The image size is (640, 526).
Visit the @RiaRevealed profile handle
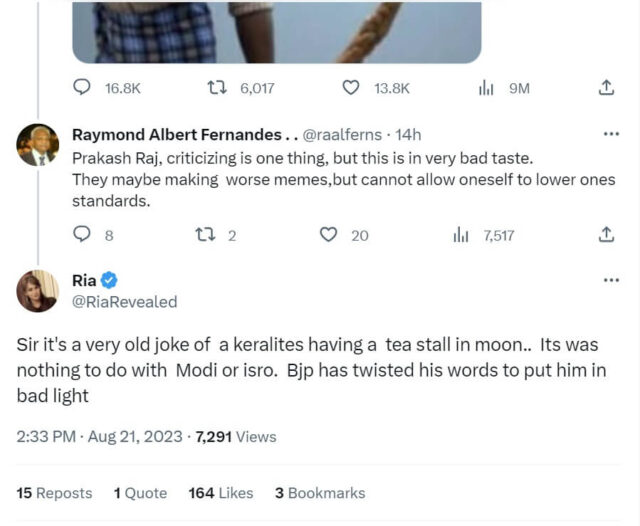click(x=125, y=301)
